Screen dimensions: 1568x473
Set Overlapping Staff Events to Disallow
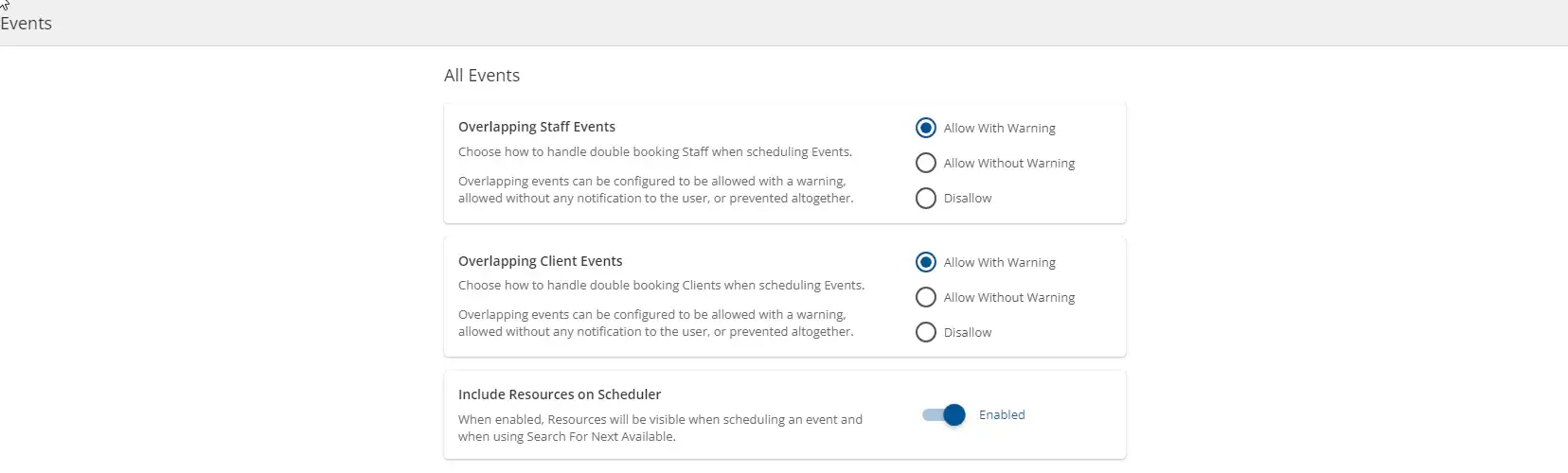pyautogui.click(x=926, y=198)
